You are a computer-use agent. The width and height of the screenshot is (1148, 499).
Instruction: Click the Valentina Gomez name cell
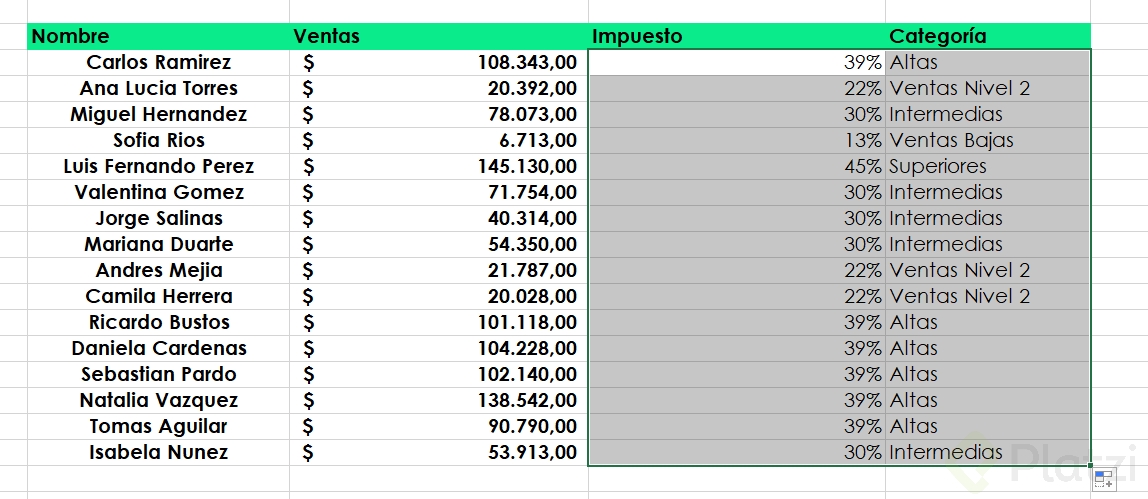pyautogui.click(x=158, y=192)
